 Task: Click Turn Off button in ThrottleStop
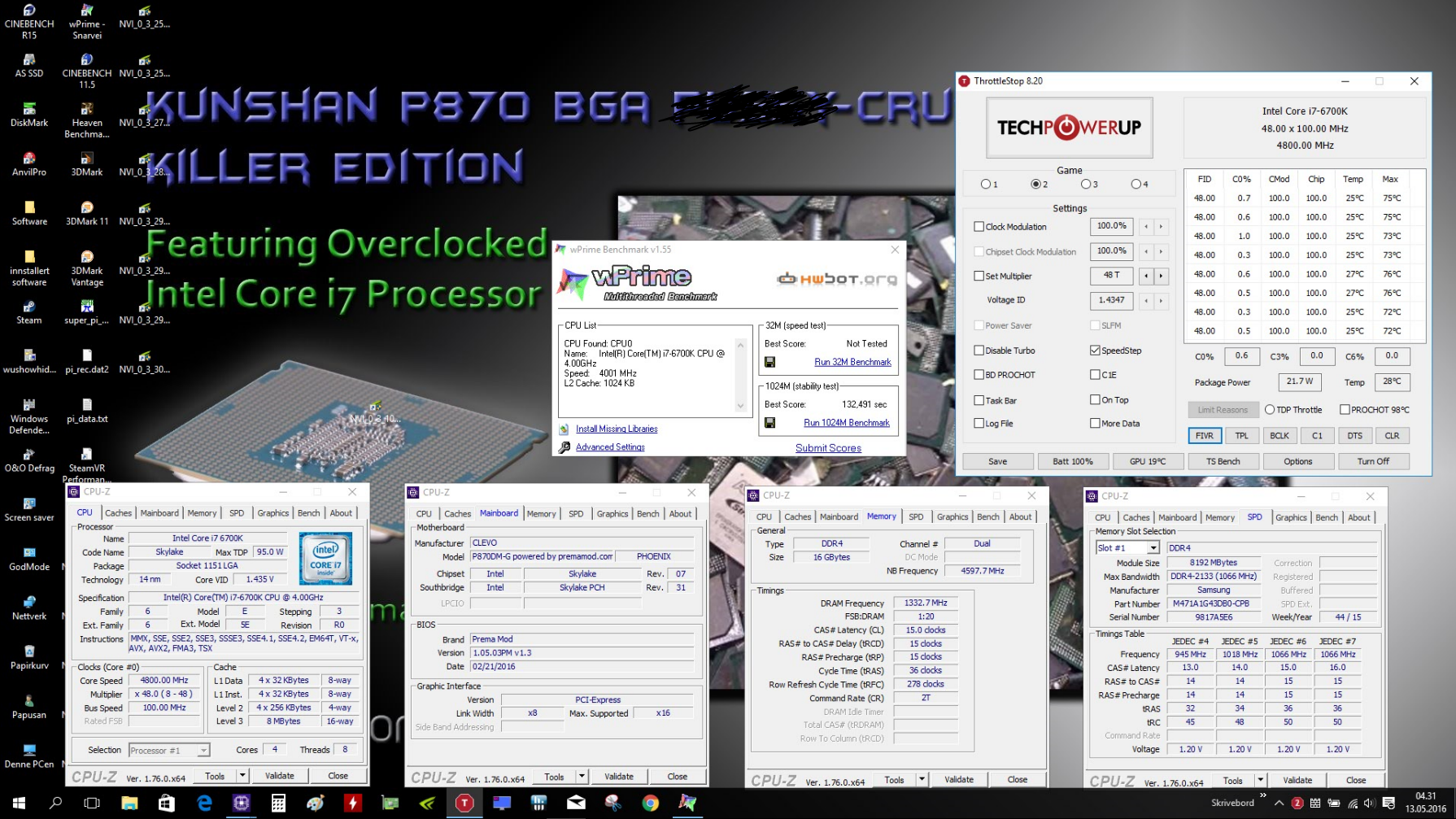tap(1373, 461)
